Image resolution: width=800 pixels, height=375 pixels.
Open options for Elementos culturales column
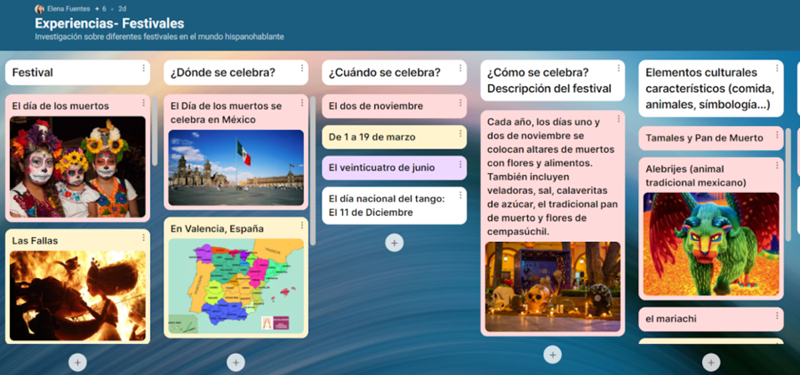[777, 68]
